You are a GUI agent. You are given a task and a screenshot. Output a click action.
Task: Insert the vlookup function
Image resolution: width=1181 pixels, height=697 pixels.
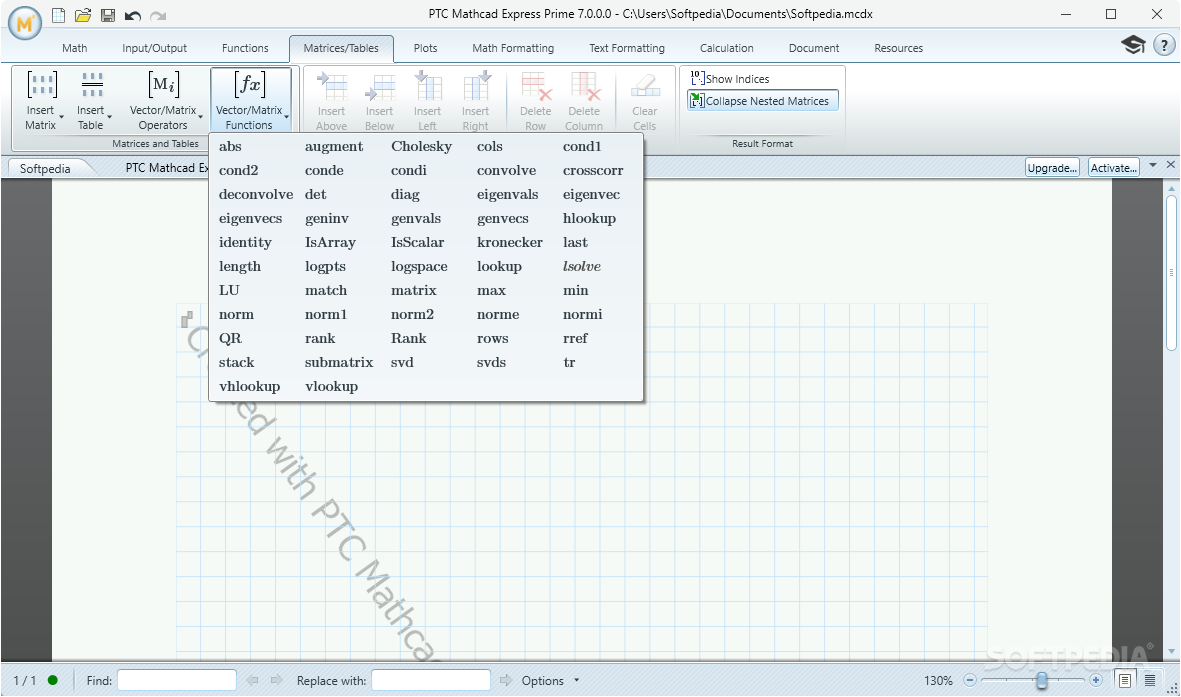click(x=331, y=387)
